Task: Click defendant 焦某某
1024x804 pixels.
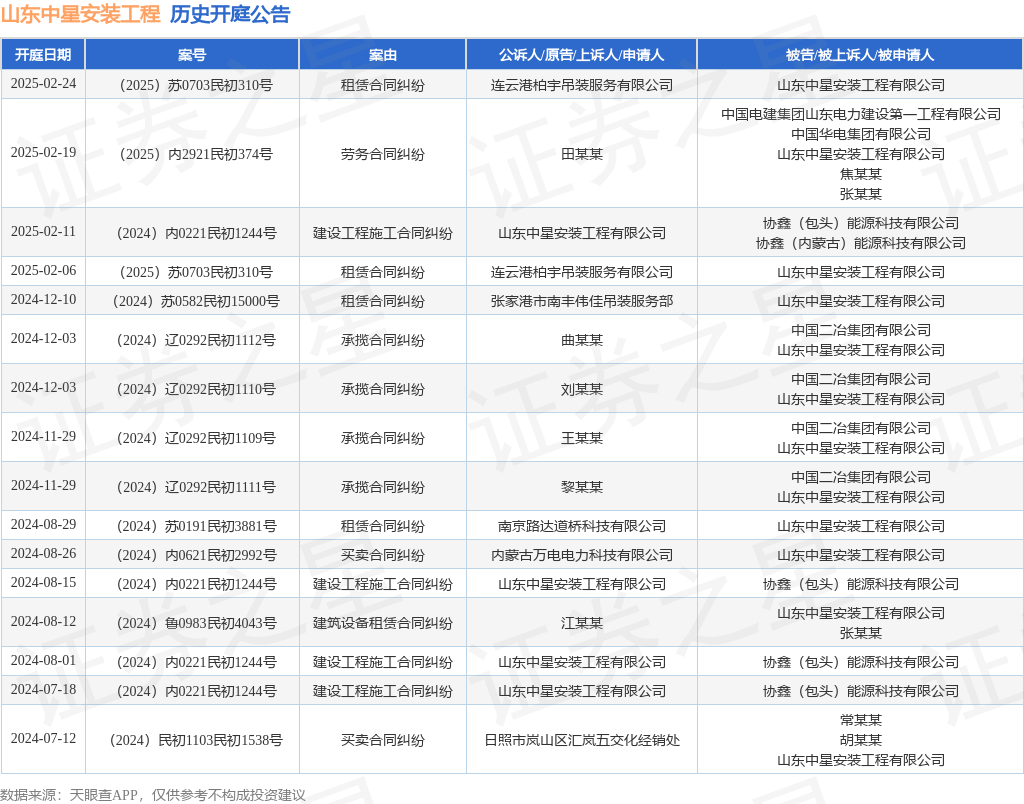Action: point(861,174)
